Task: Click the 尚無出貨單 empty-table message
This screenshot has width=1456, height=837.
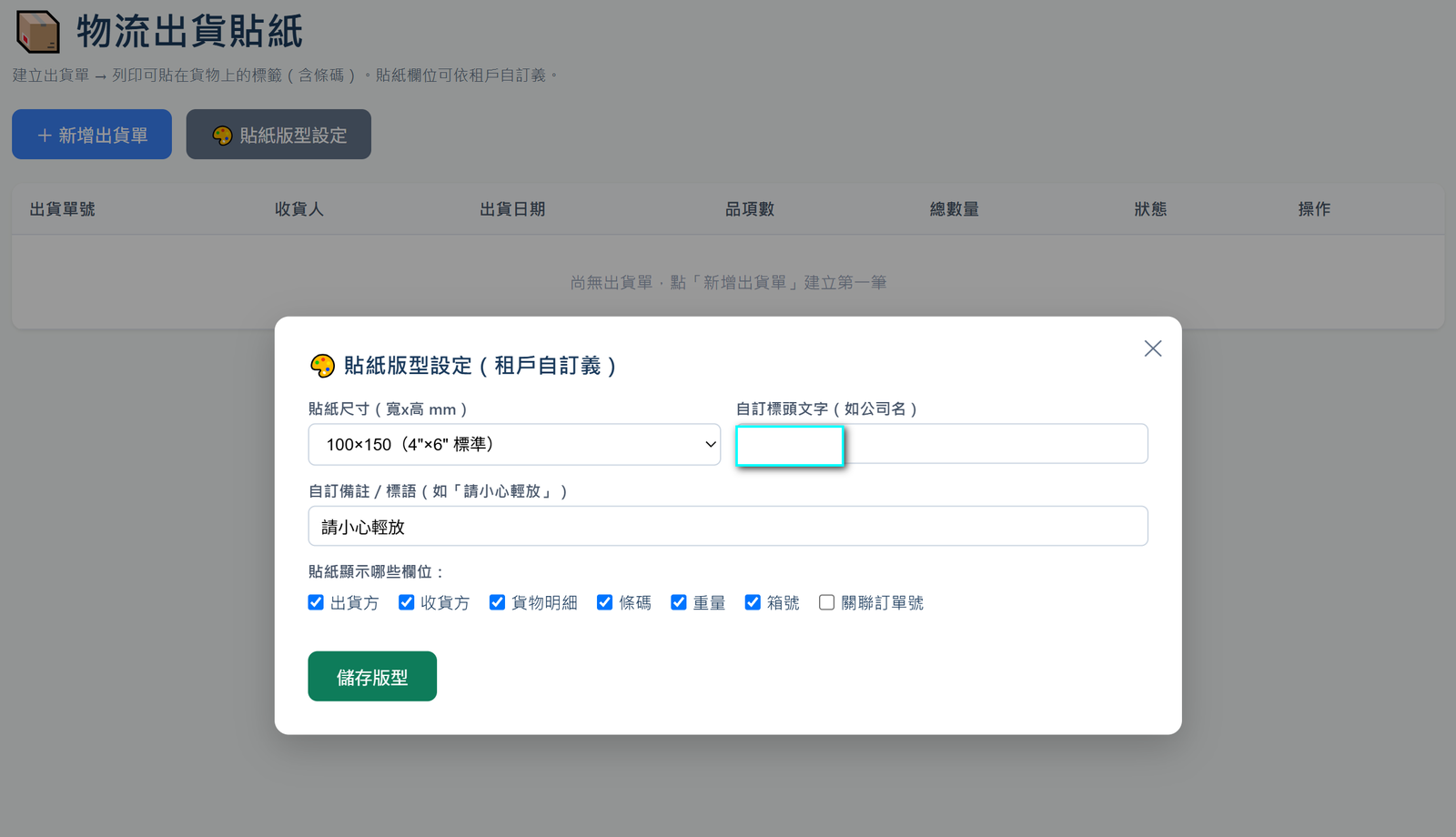Action: 728,283
